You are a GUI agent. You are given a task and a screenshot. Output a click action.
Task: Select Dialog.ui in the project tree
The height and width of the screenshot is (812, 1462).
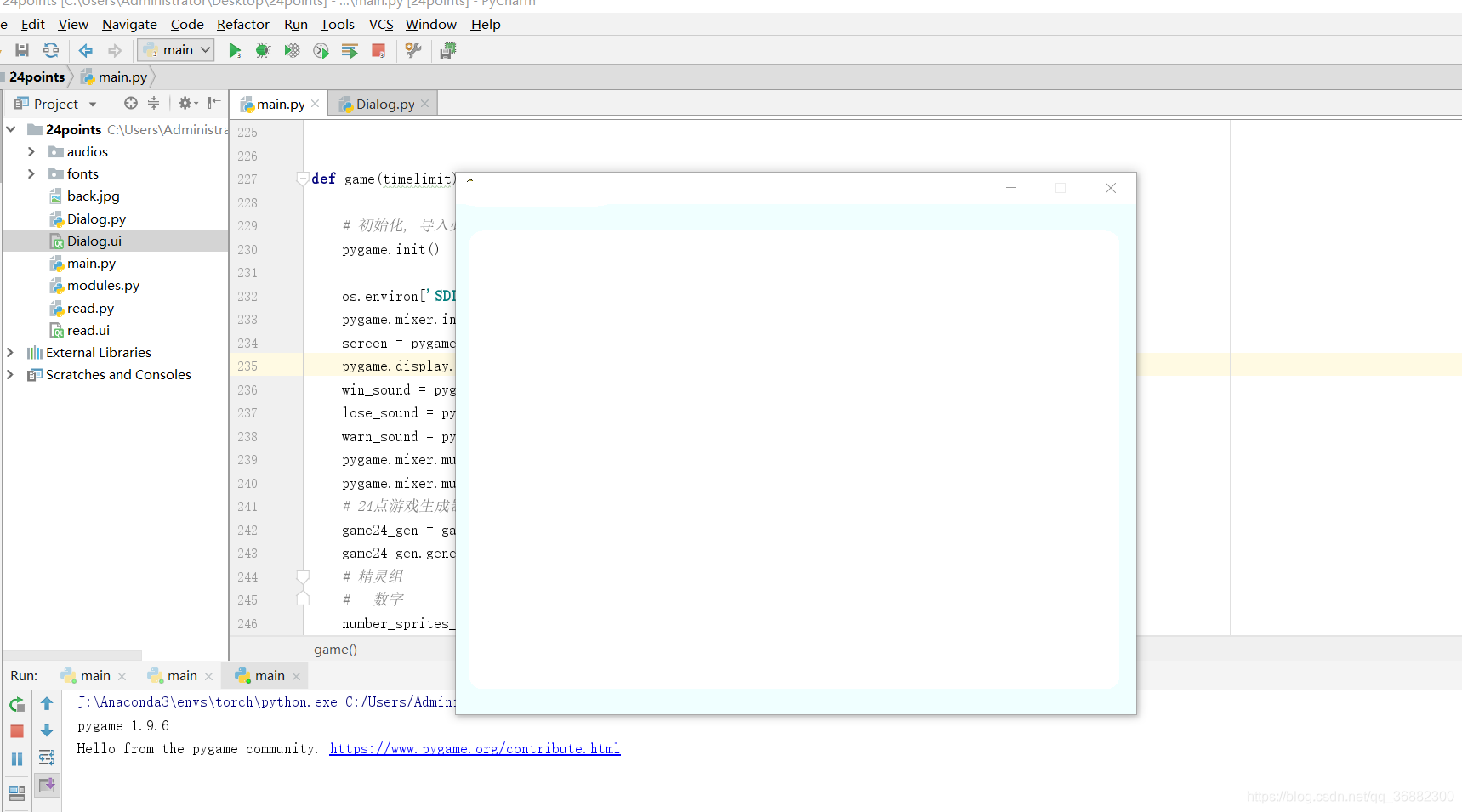pos(94,241)
